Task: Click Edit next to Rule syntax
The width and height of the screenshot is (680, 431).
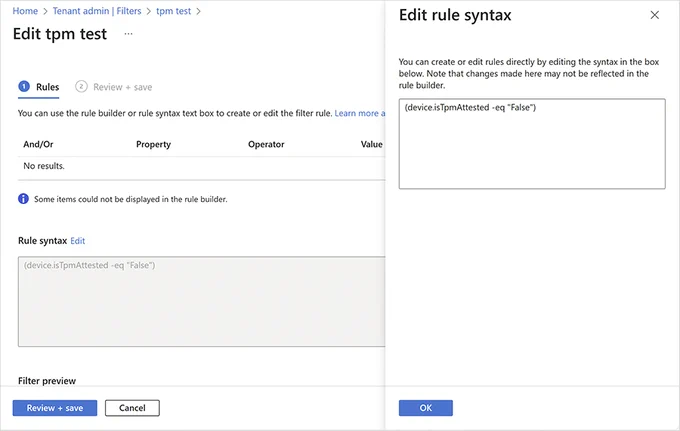Action: [78, 241]
